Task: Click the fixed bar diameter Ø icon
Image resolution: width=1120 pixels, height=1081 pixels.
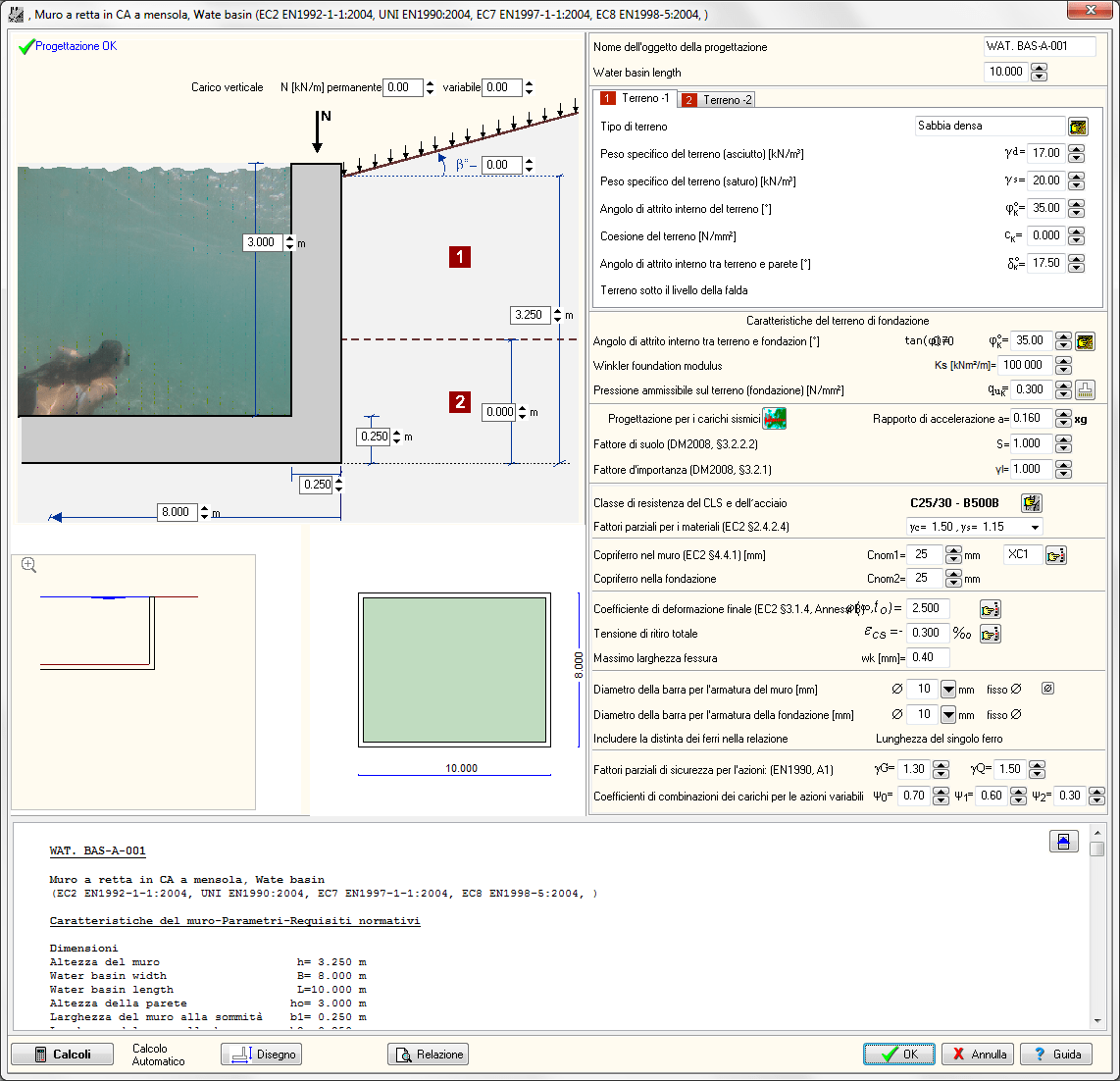Action: (1047, 689)
